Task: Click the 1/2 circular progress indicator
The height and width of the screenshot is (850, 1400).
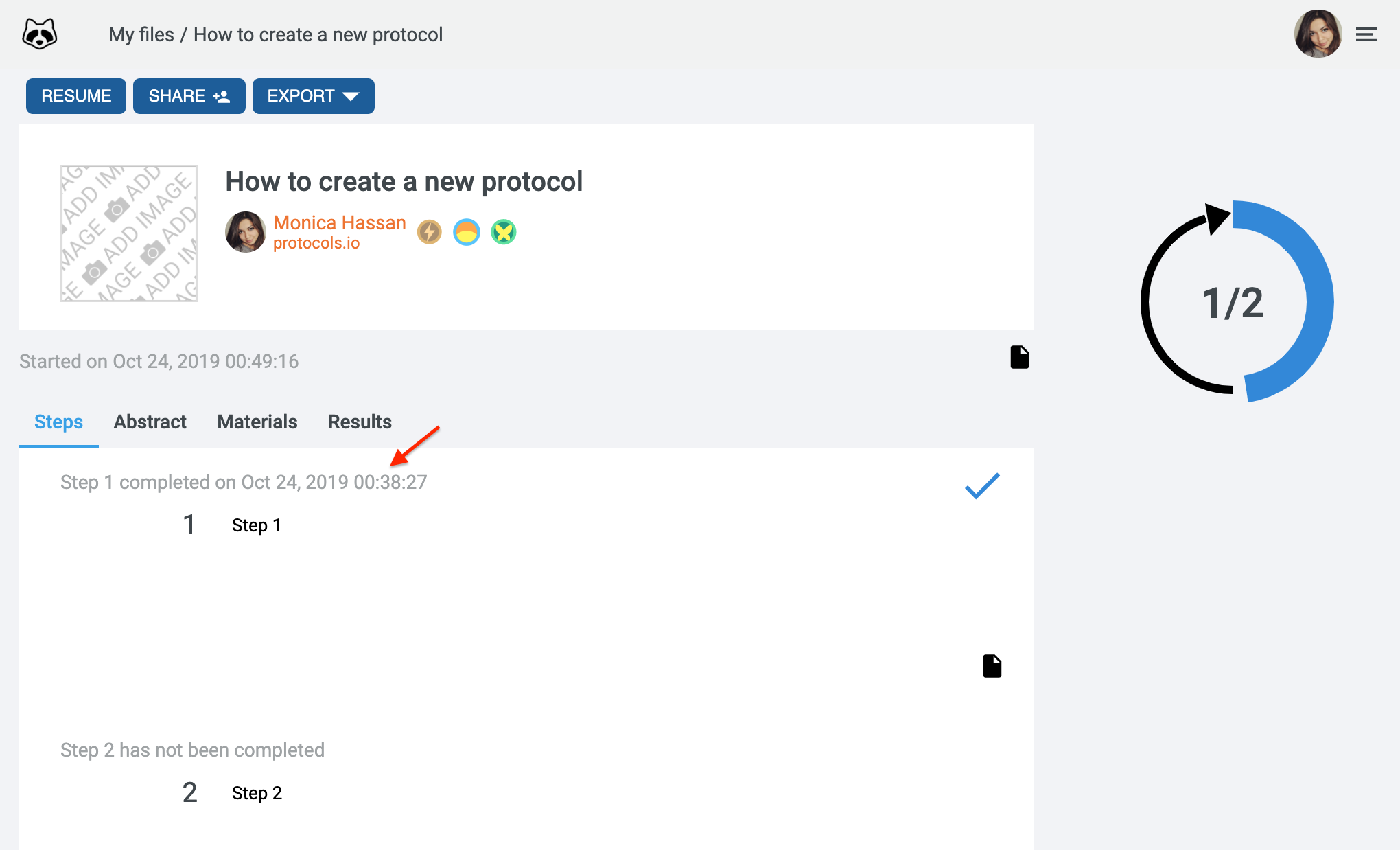Action: pyautogui.click(x=1232, y=302)
